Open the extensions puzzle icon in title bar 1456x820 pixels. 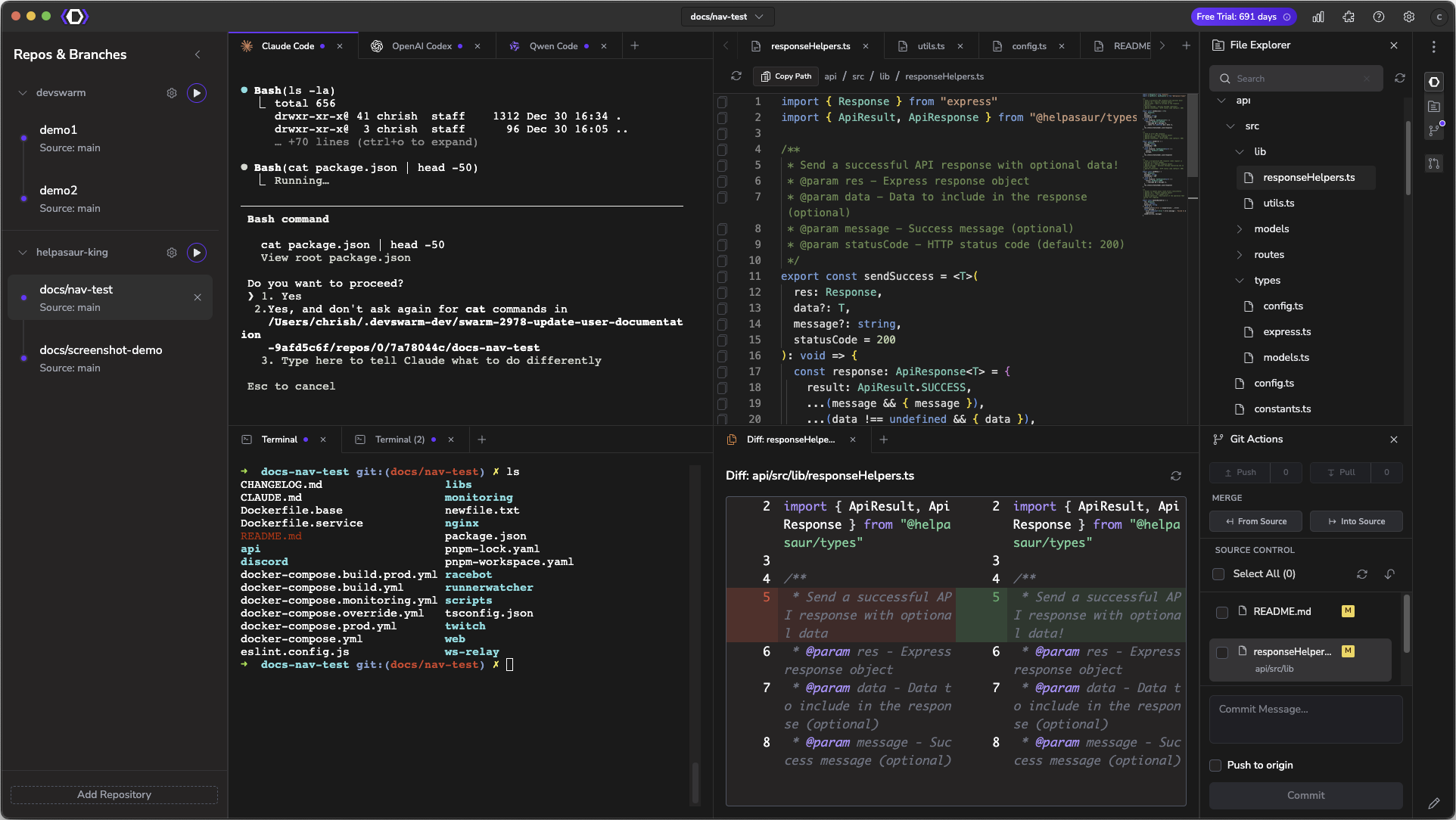(x=1349, y=17)
